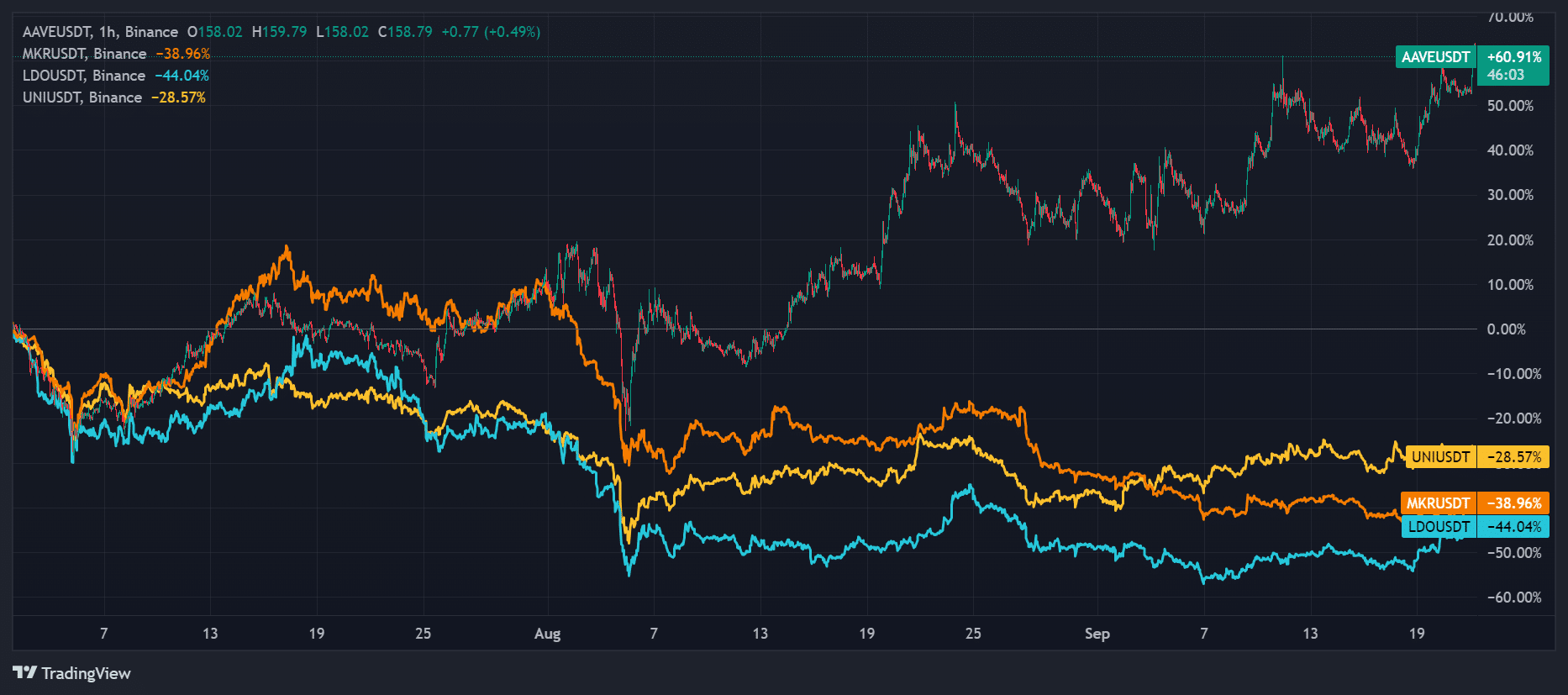Click the −28.57% tag on the price scale

pyautogui.click(x=1514, y=457)
